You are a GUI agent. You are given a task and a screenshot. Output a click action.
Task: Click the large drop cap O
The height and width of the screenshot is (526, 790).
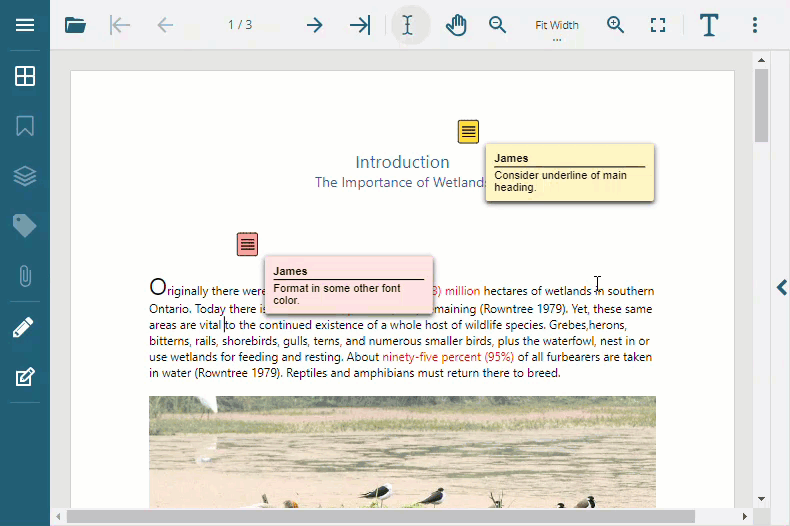(157, 287)
